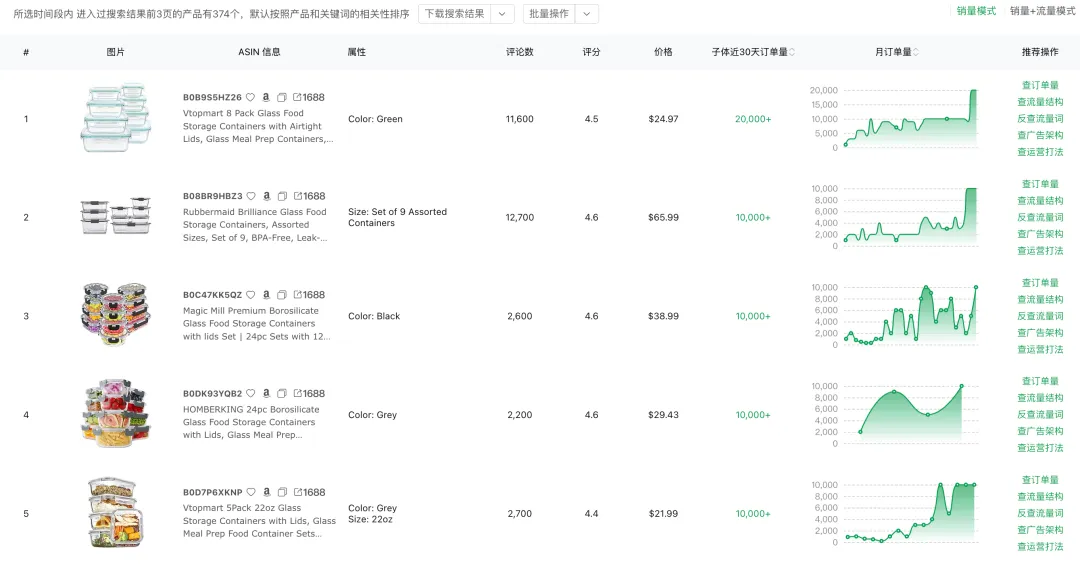Switch to 销量+流量模式 view

click(x=1042, y=11)
